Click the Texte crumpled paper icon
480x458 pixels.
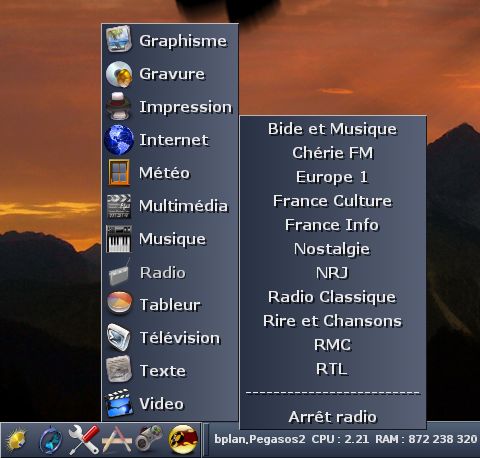point(119,369)
